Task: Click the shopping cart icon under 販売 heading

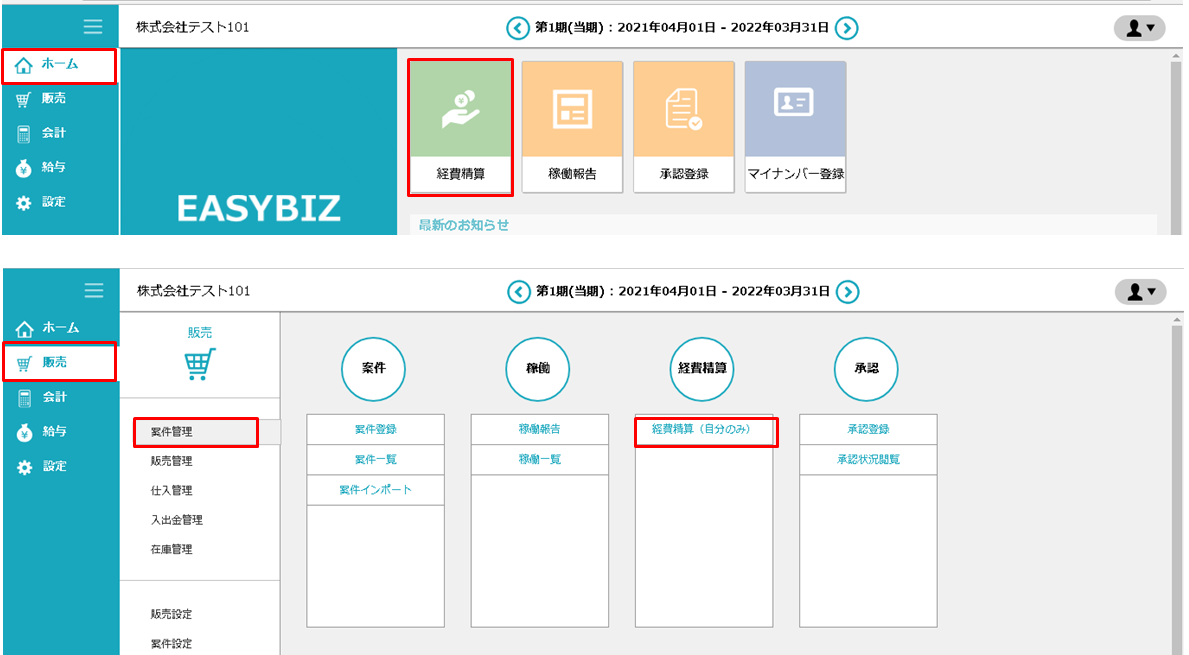Action: [200, 364]
